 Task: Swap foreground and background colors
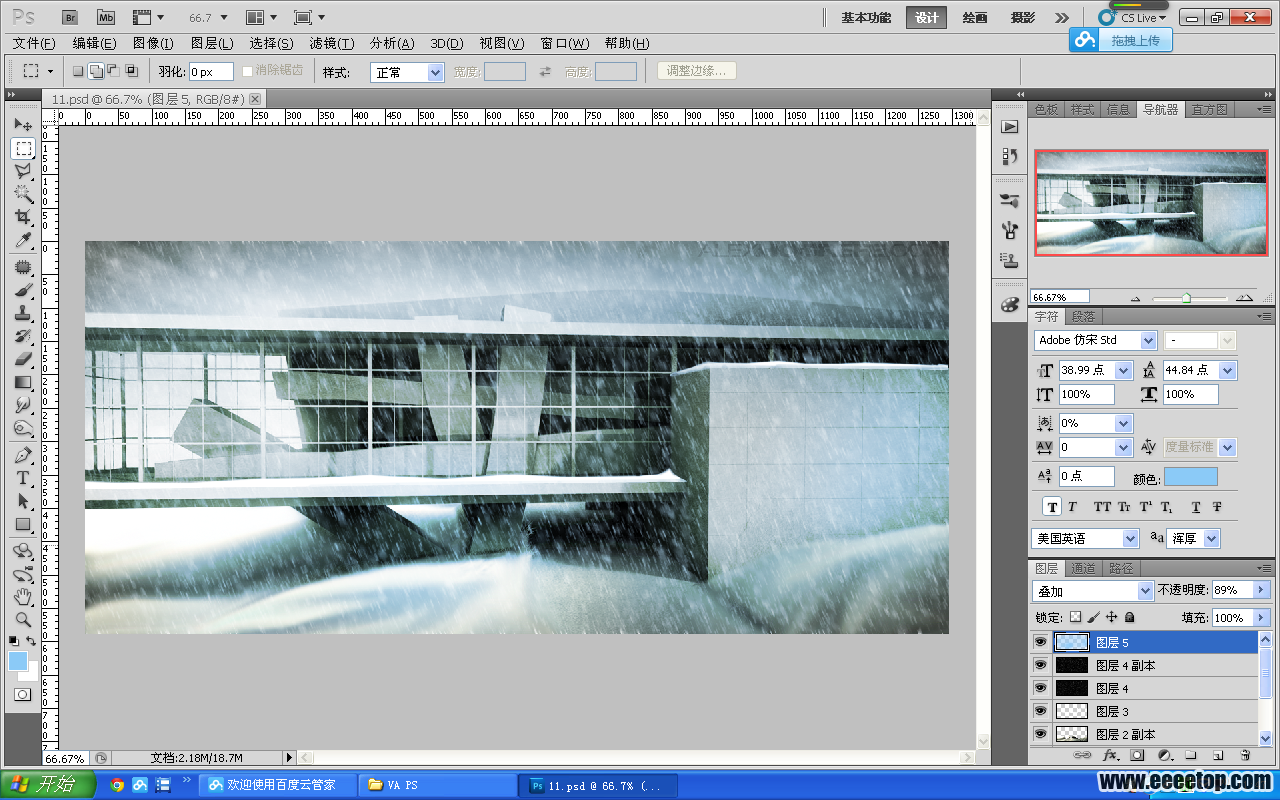click(x=32, y=641)
